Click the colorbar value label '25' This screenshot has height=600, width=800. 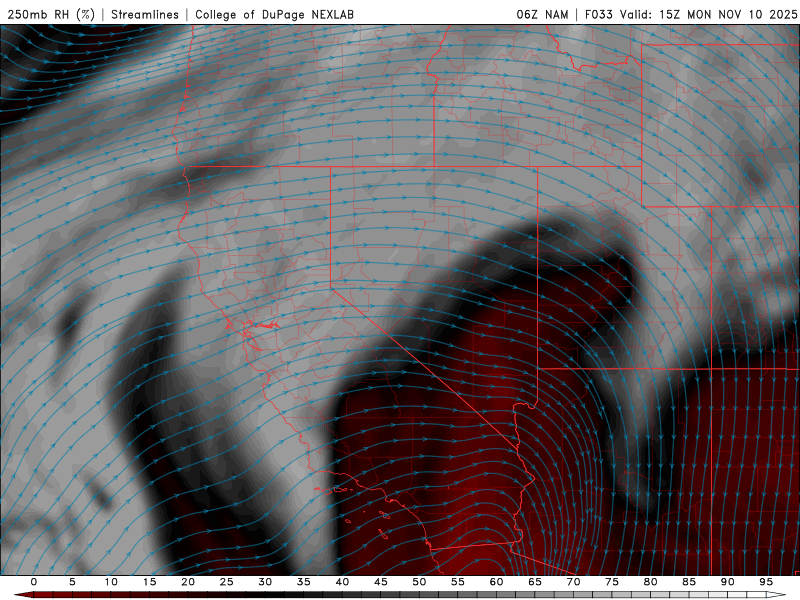pos(227,582)
